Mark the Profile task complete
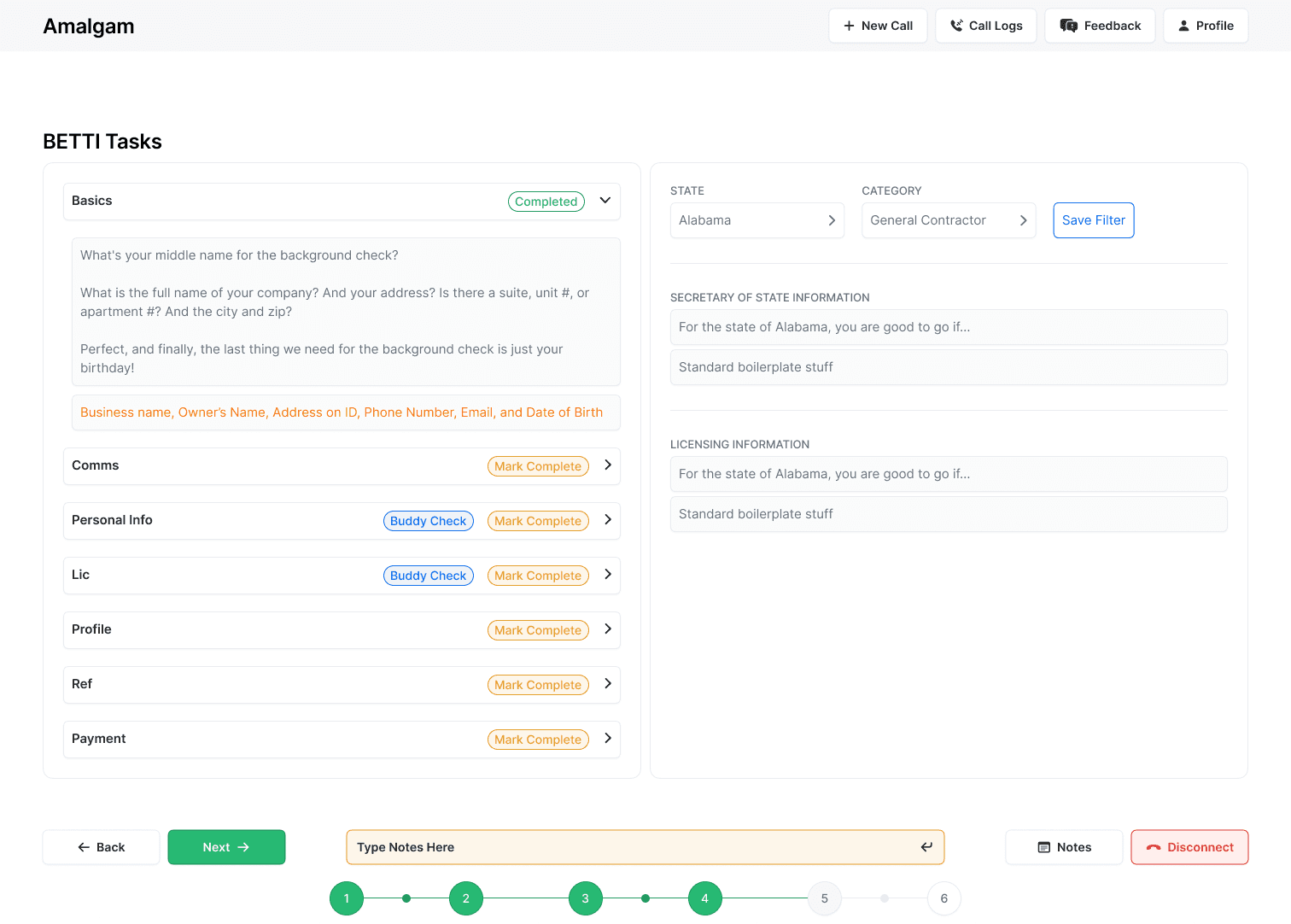 [538, 630]
